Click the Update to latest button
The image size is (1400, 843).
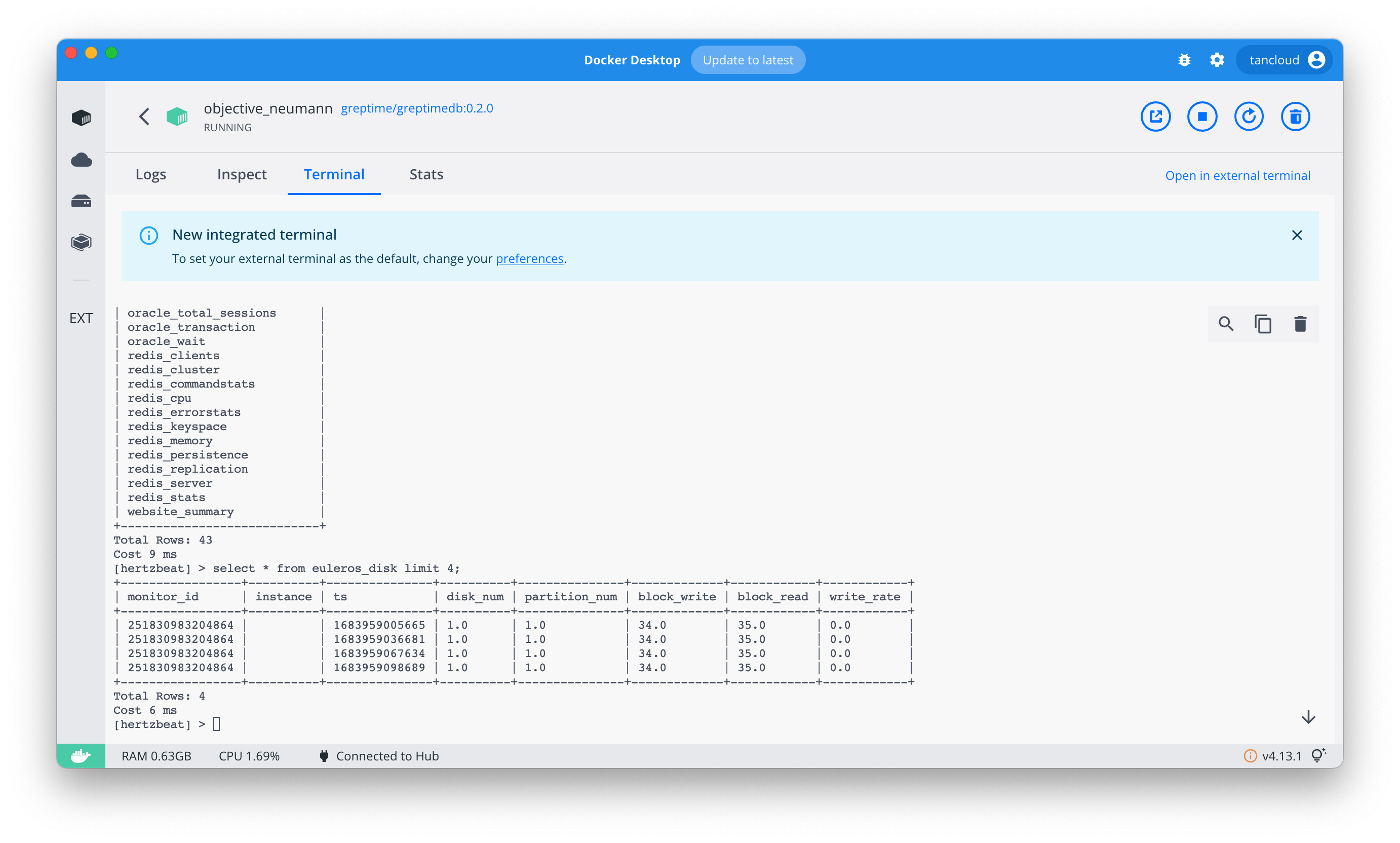[x=748, y=60]
